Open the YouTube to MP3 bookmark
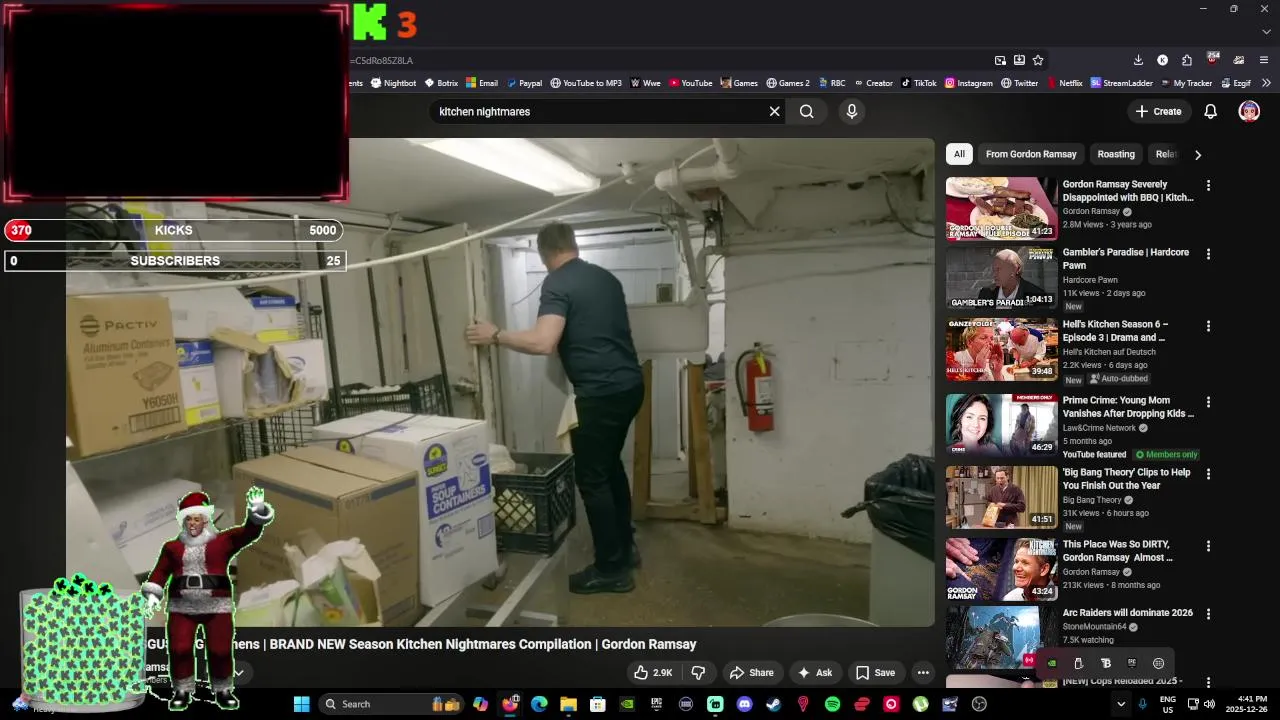Image resolution: width=1280 pixels, height=720 pixels. click(x=586, y=83)
